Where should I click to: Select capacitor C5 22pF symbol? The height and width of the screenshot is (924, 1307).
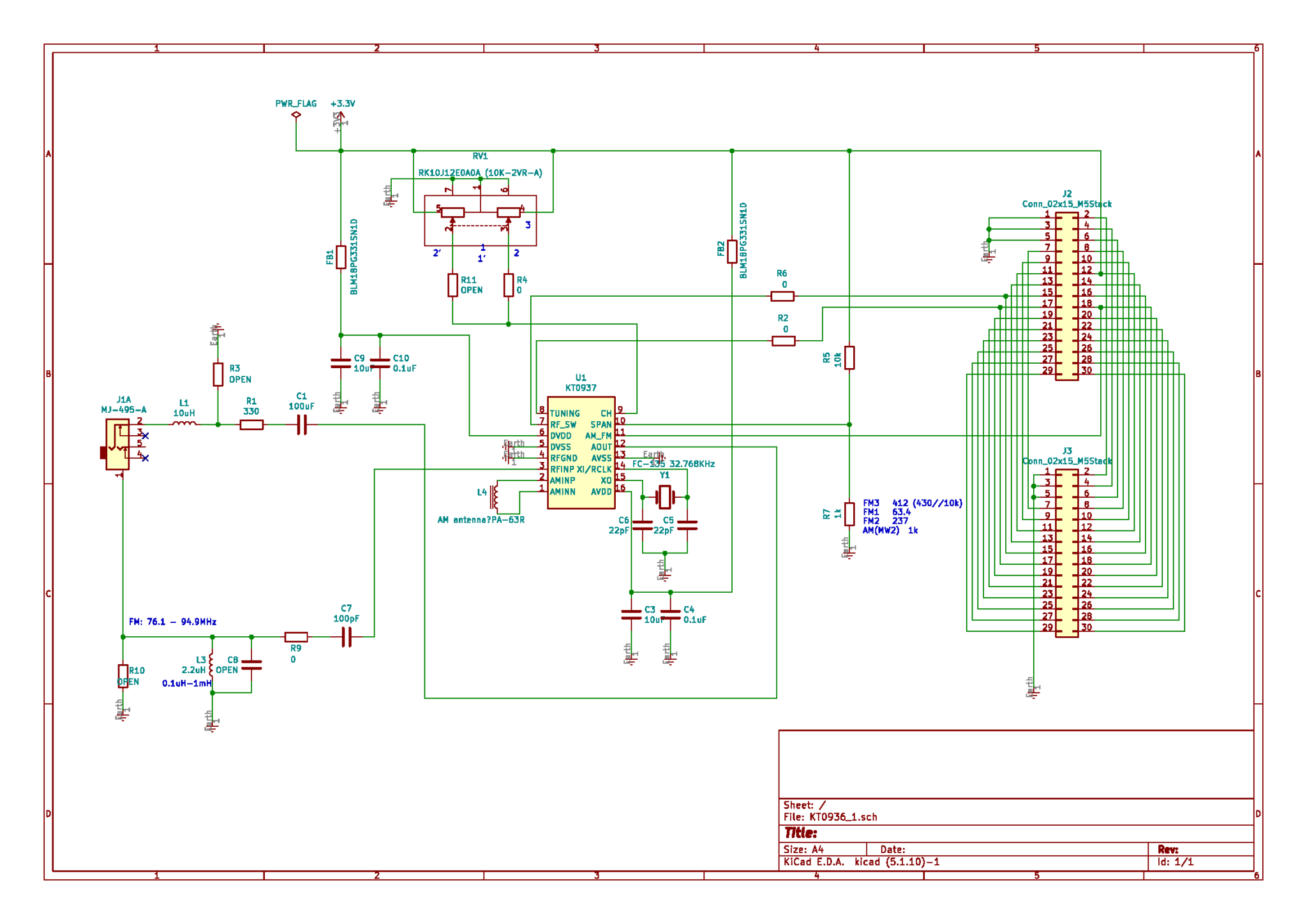coord(687,525)
